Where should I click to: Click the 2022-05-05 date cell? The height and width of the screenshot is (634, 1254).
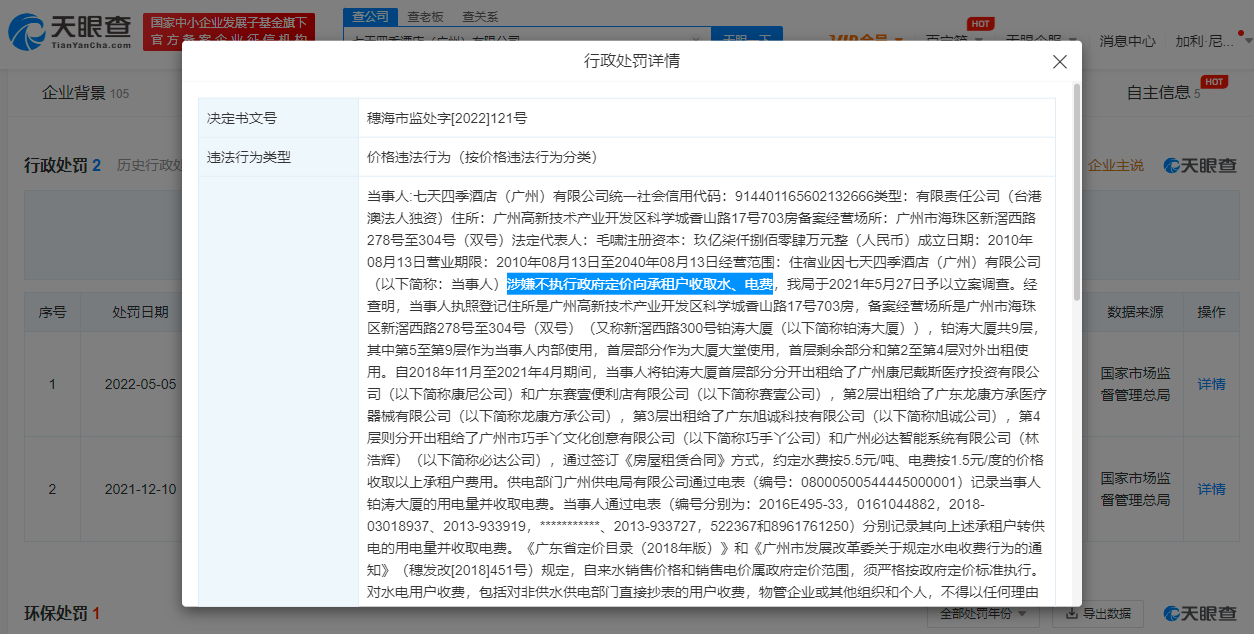click(x=142, y=384)
